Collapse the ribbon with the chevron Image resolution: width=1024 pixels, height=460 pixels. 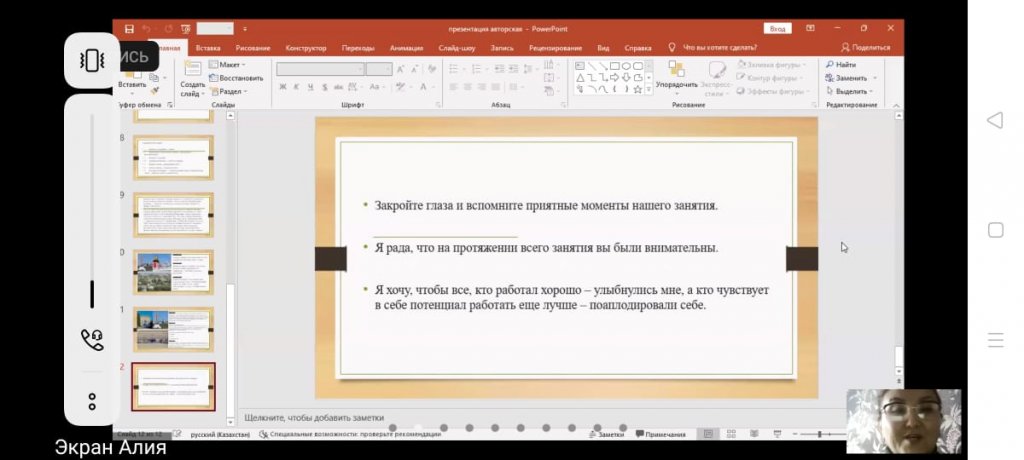896,105
